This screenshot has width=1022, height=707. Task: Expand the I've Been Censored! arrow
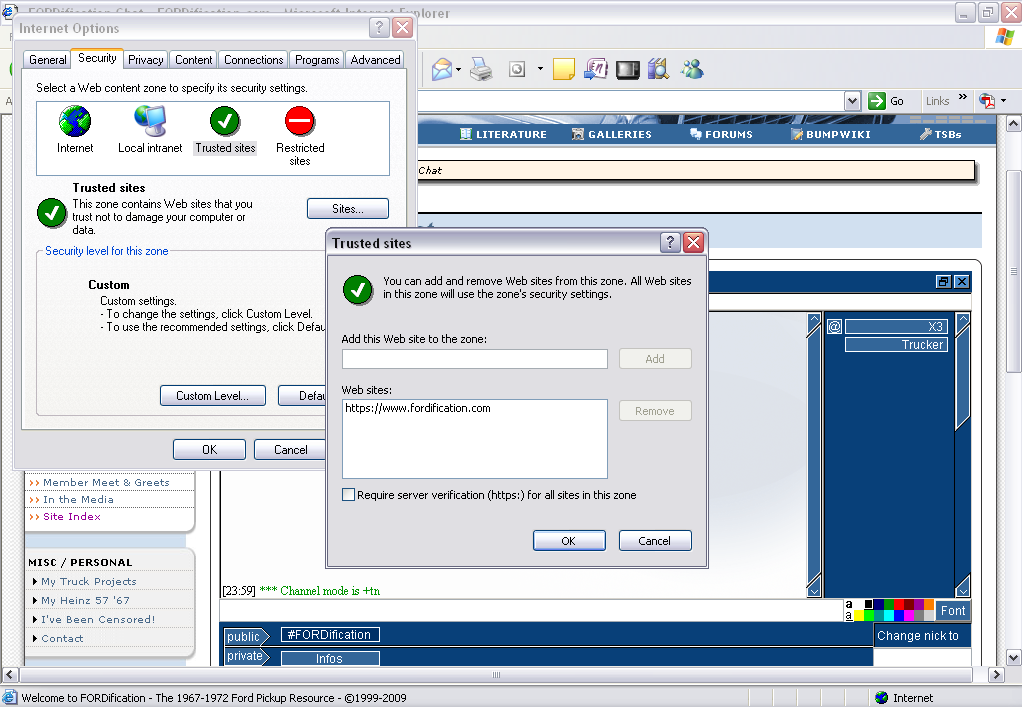(x=35, y=619)
